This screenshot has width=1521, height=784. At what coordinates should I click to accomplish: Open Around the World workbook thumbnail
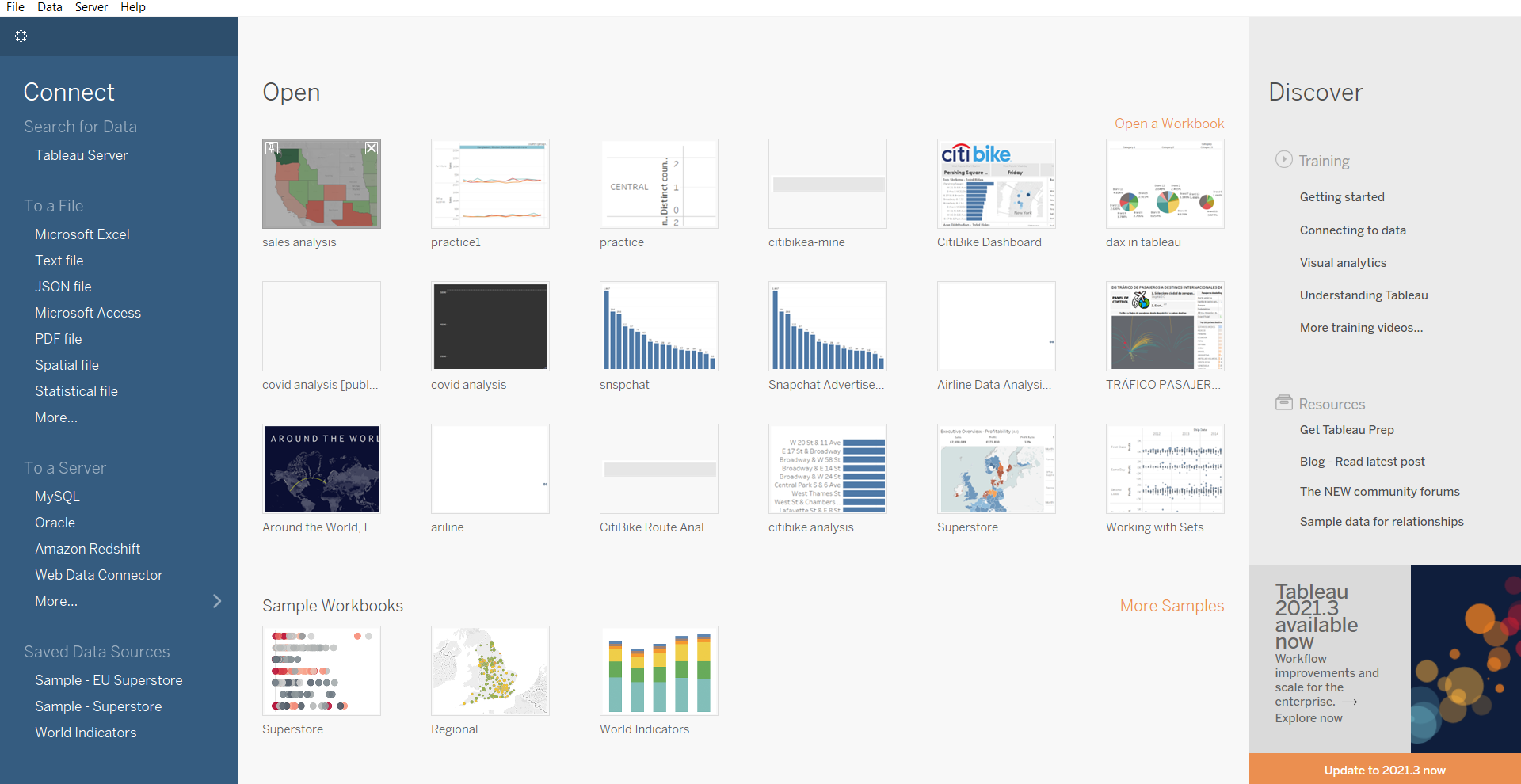[322, 469]
